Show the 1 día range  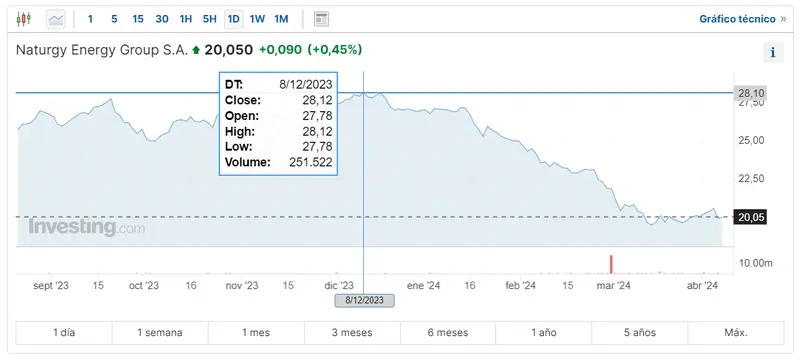(x=64, y=333)
